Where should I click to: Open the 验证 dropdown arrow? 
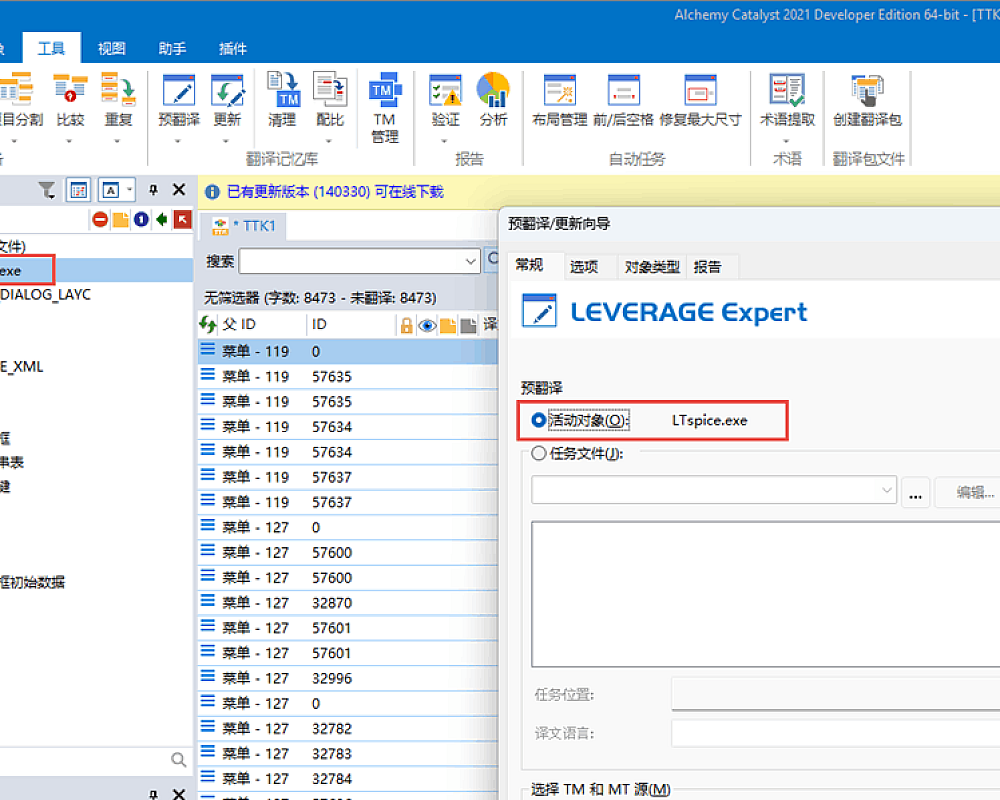tap(445, 141)
